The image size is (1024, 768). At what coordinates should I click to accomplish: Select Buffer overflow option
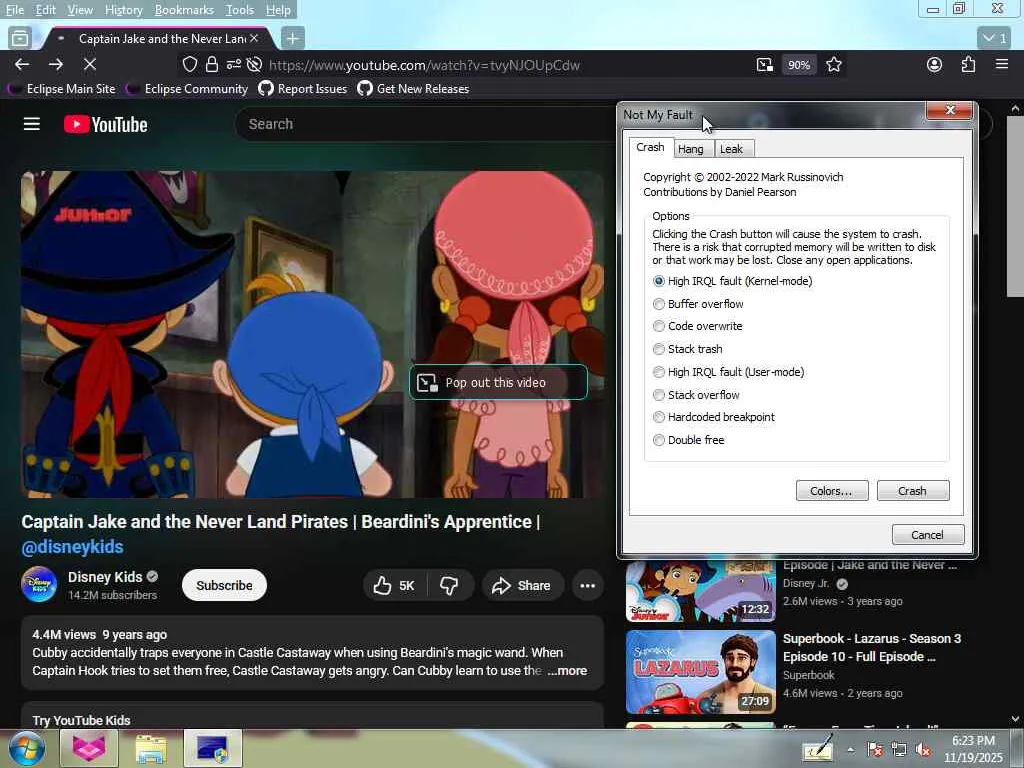pyautogui.click(x=697, y=304)
